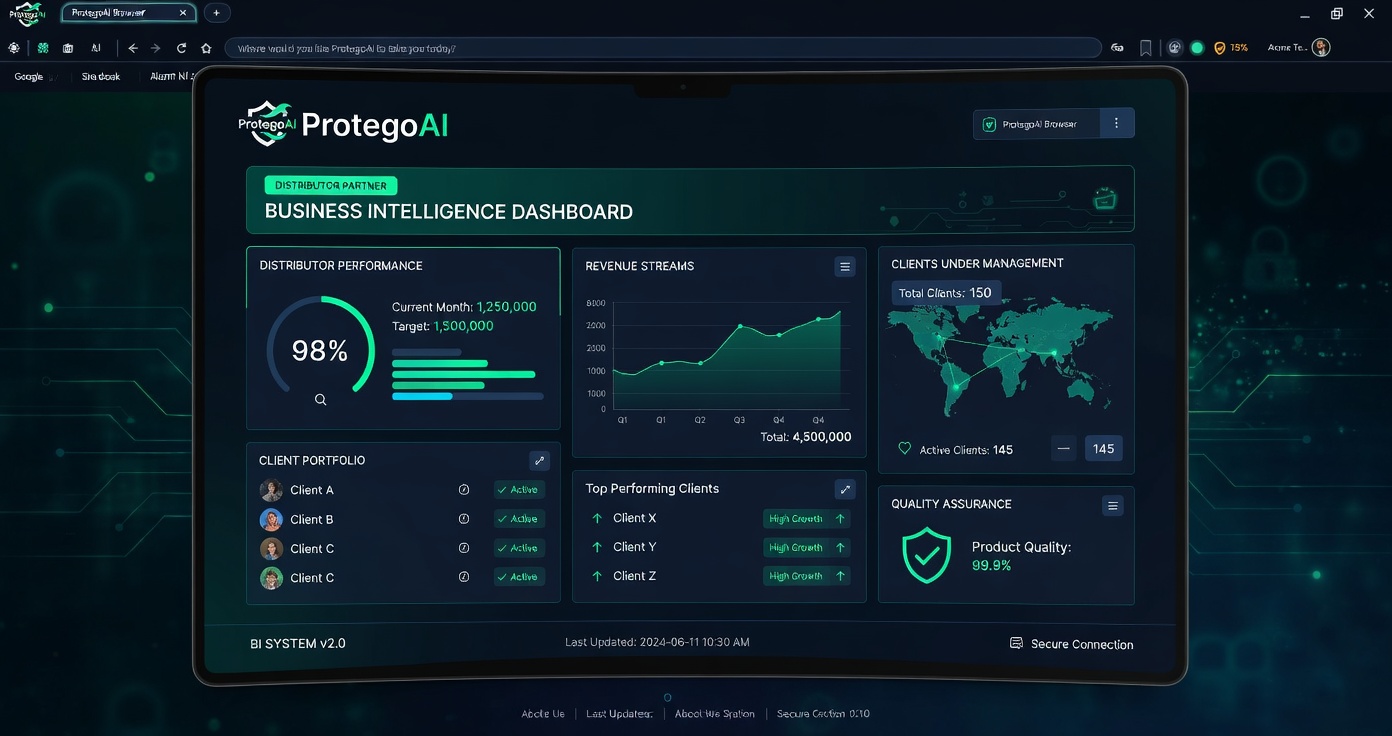Open the orange shield 15% indicator
Image resolution: width=1392 pixels, height=736 pixels.
point(1231,48)
